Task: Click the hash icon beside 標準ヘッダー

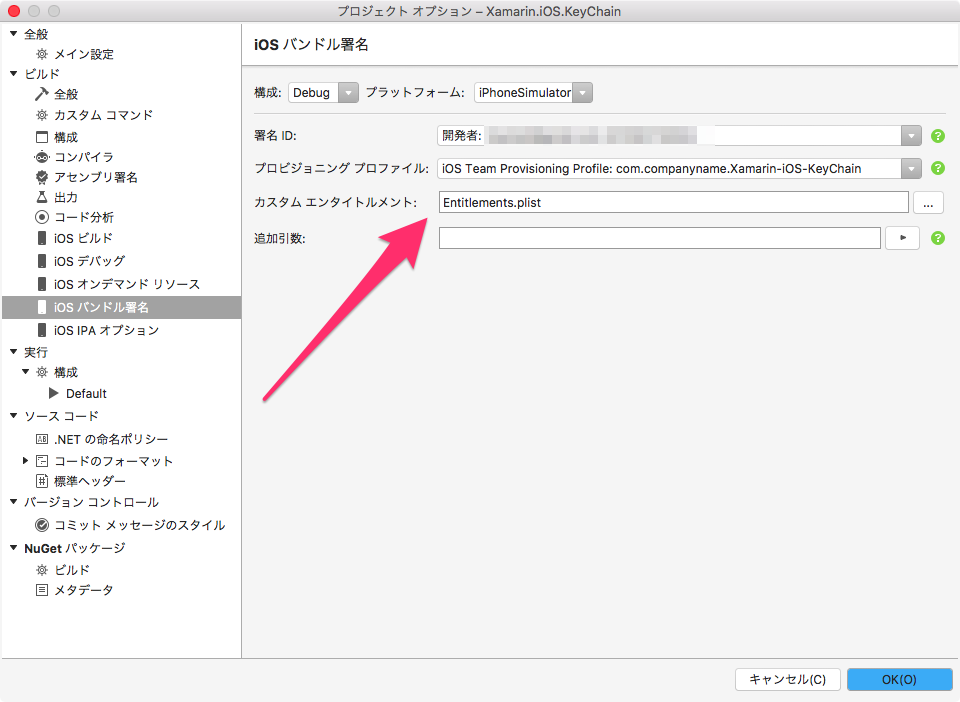Action: 42,480
